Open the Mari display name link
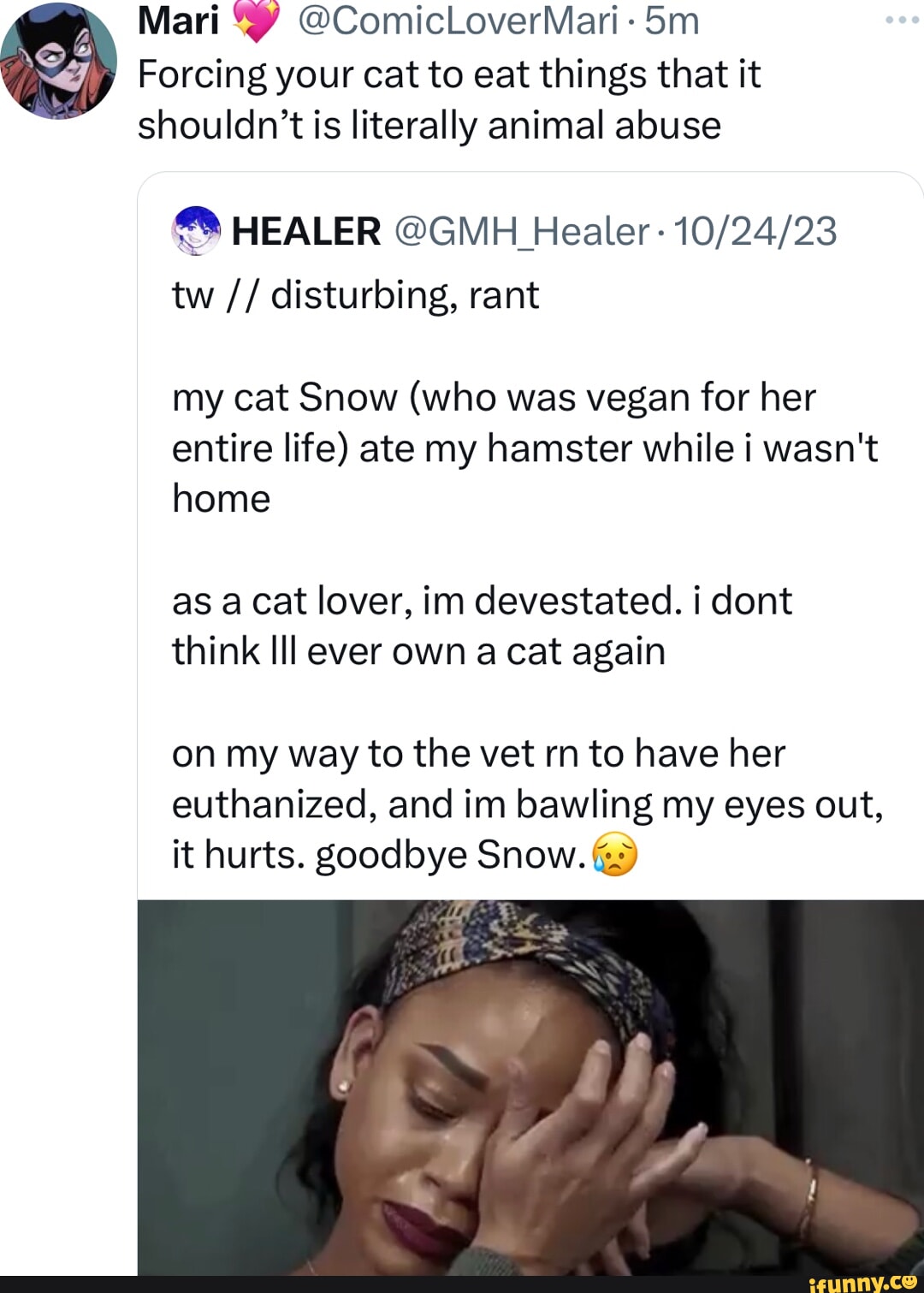924x1293 pixels. 179,21
